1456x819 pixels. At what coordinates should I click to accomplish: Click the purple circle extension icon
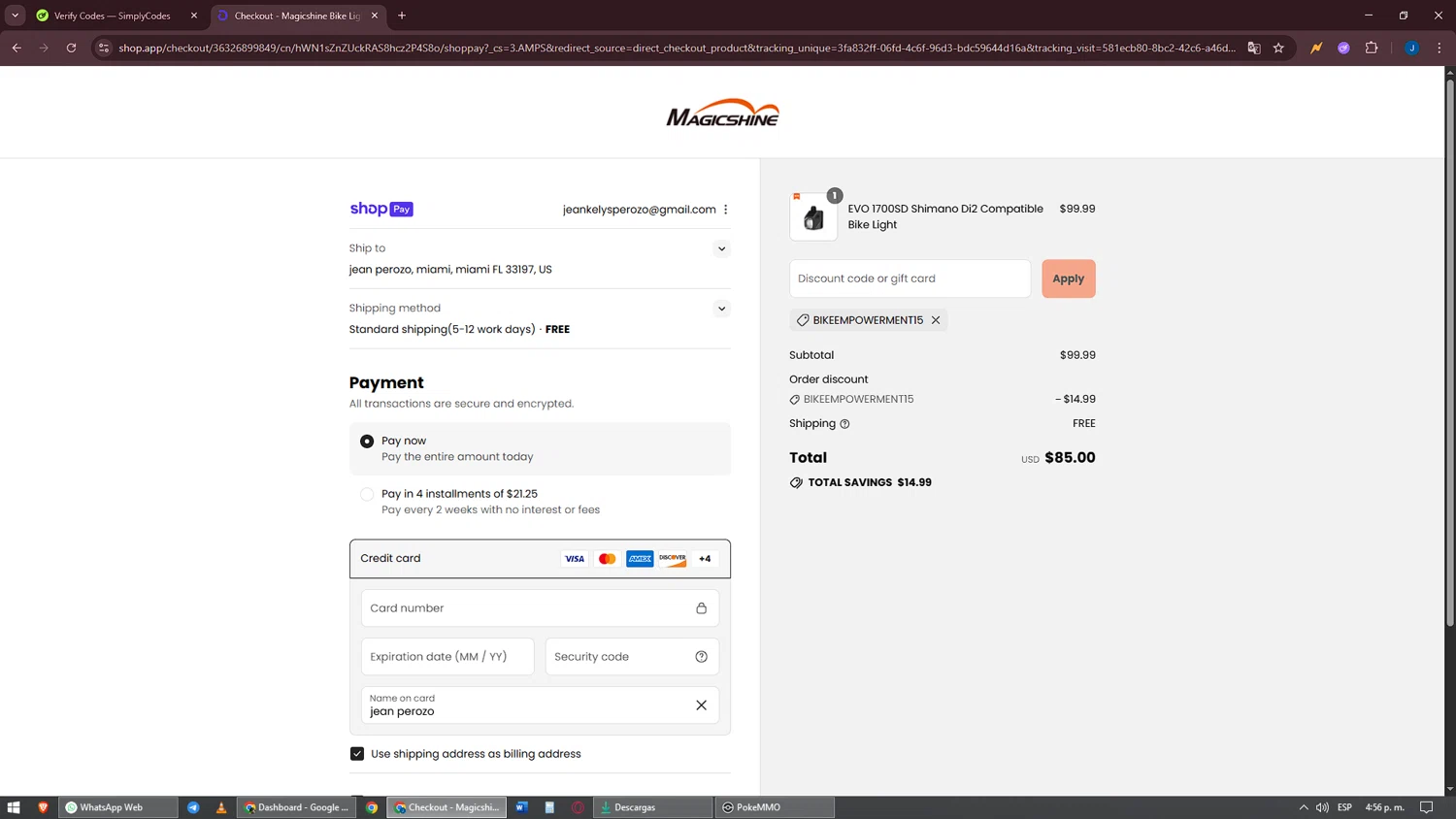pos(1343,48)
